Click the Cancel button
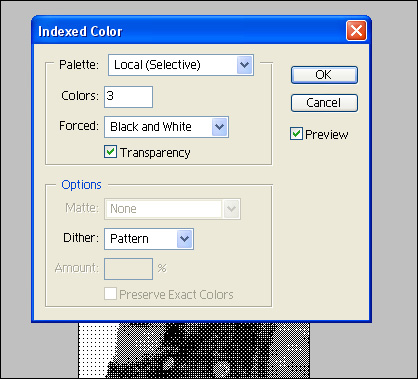This screenshot has width=418, height=379. [324, 103]
